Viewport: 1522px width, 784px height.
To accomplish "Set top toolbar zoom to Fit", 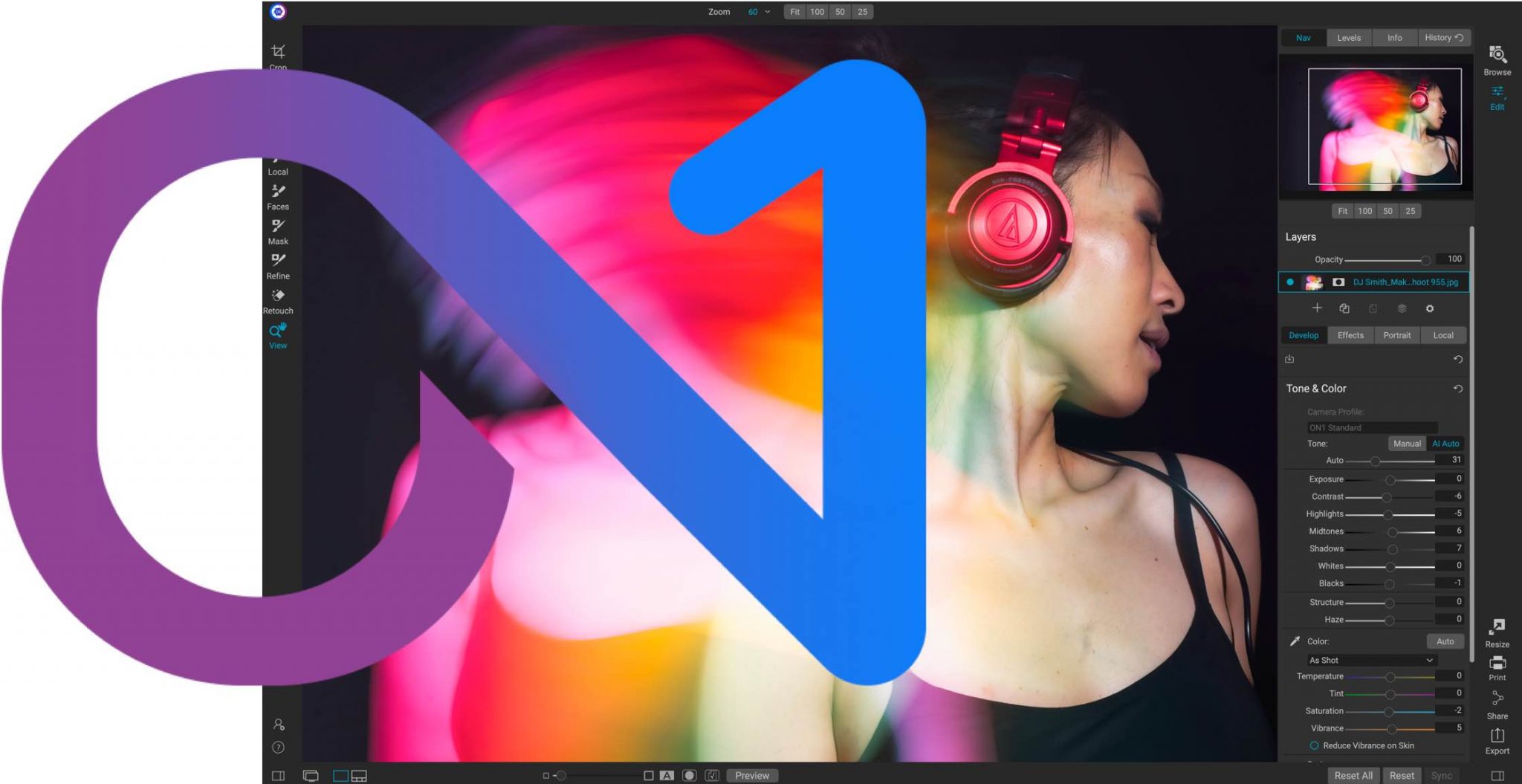I will pyautogui.click(x=795, y=12).
